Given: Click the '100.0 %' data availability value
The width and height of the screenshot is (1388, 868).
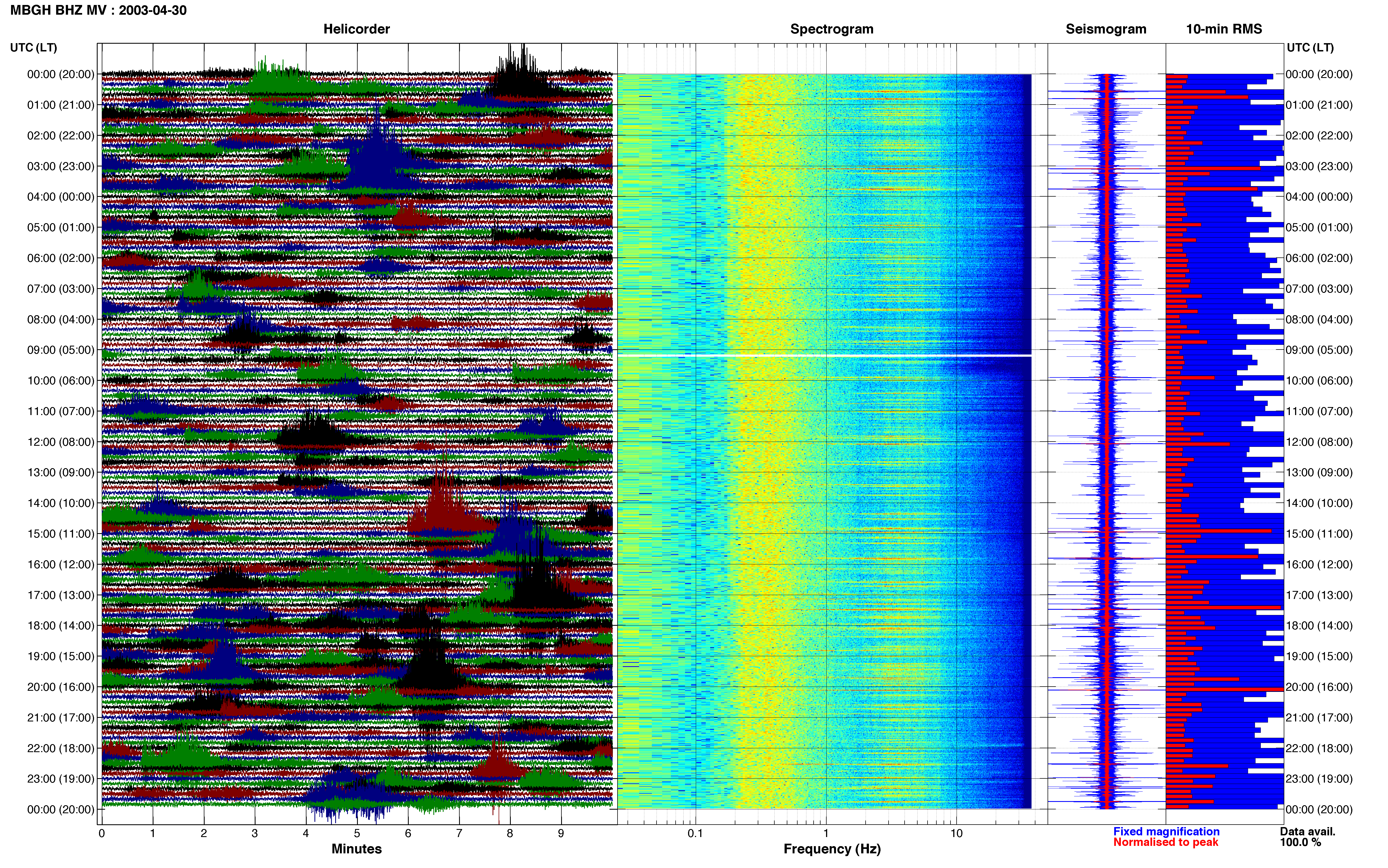Looking at the screenshot, I should click(x=1300, y=842).
